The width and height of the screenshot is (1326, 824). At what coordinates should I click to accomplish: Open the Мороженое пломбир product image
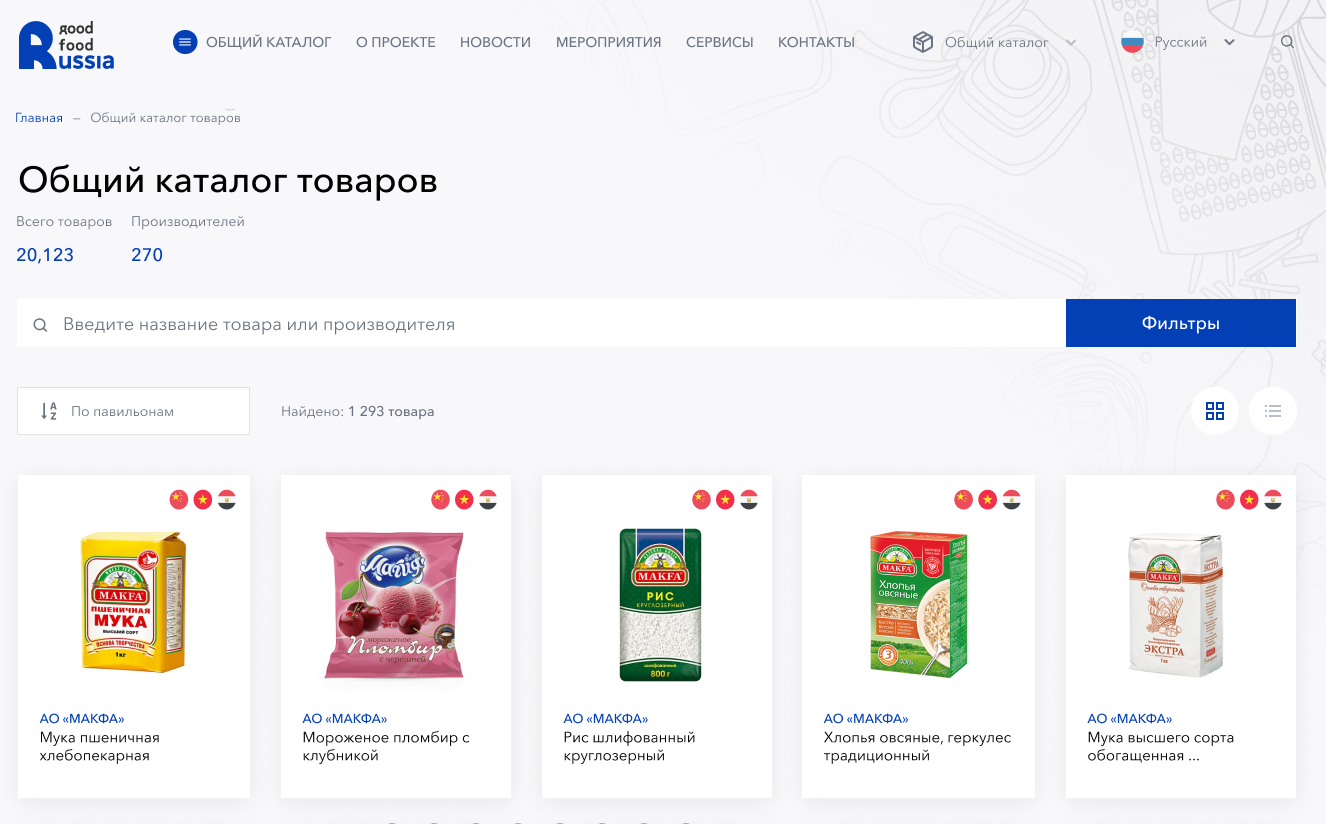coord(395,605)
